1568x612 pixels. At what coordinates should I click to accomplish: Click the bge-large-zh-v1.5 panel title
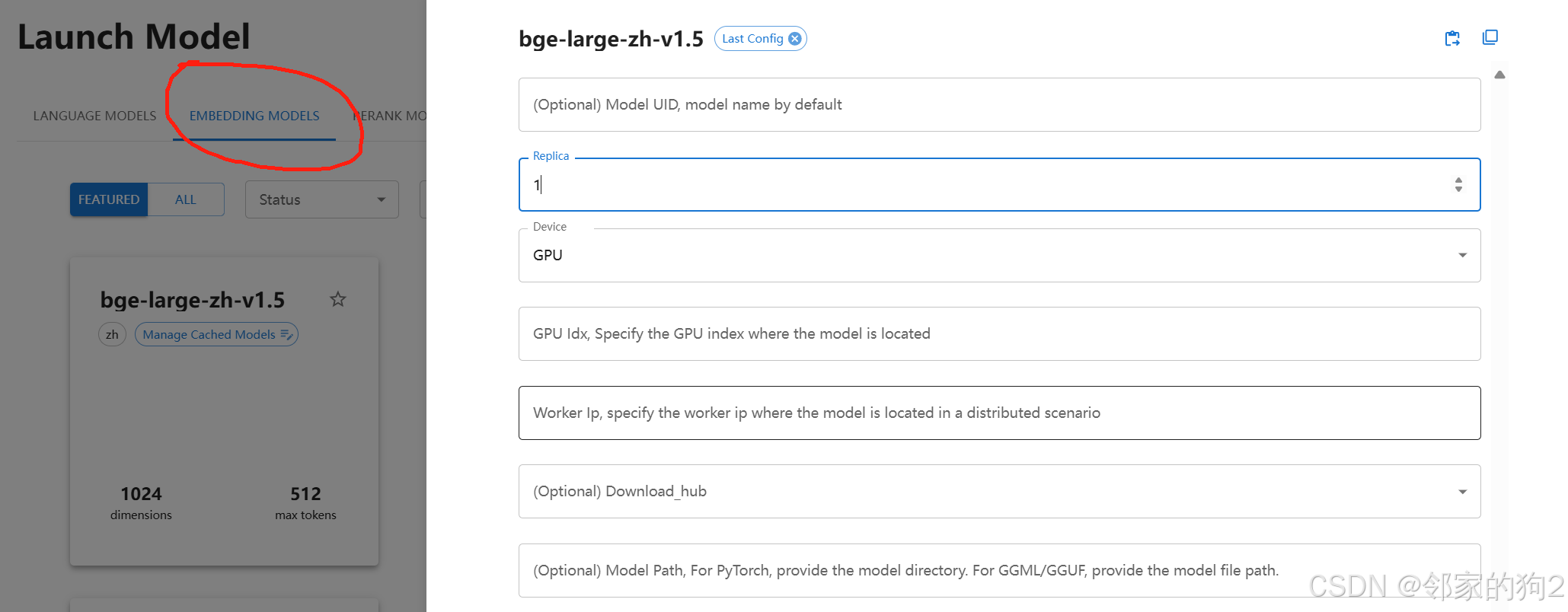[x=611, y=39]
